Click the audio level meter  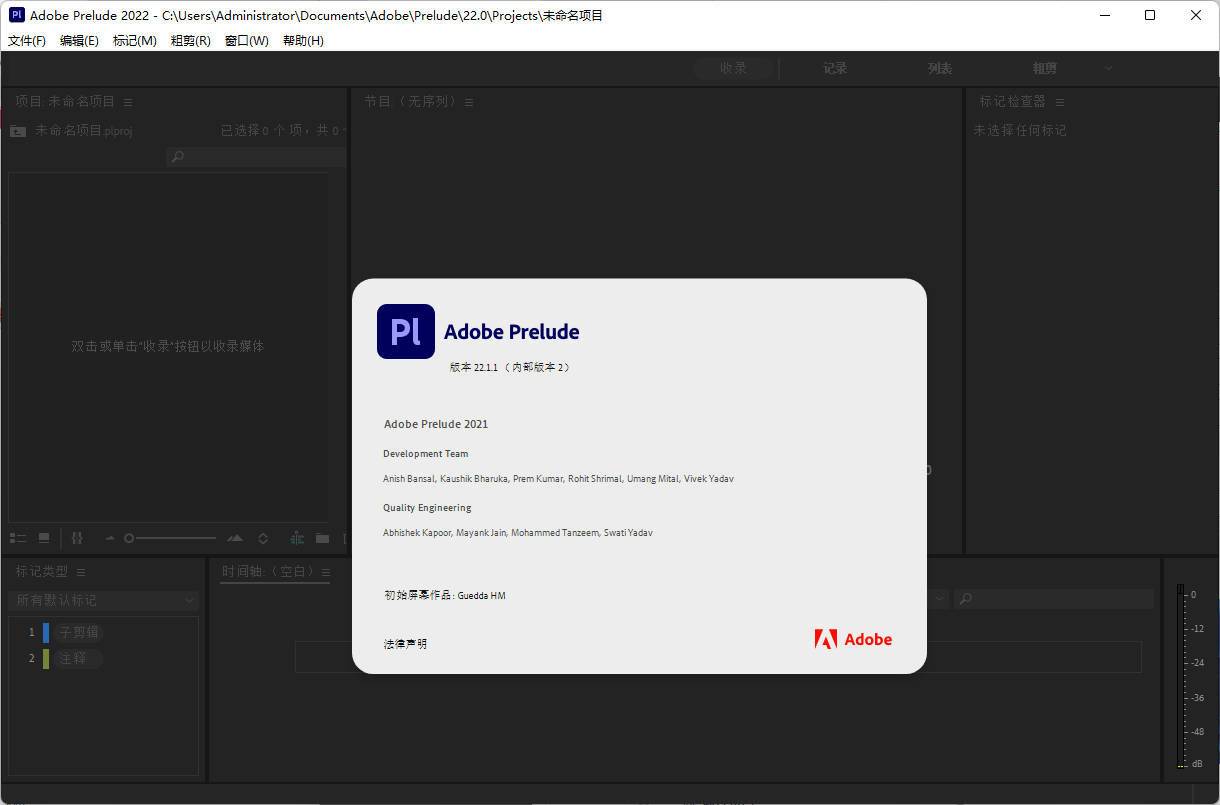1181,676
